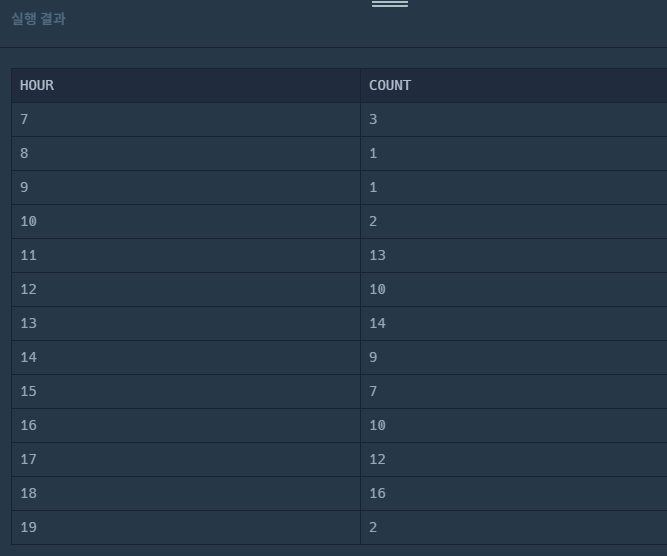667x556 pixels.
Task: Click the COUNT value 16
Action: tap(377, 493)
